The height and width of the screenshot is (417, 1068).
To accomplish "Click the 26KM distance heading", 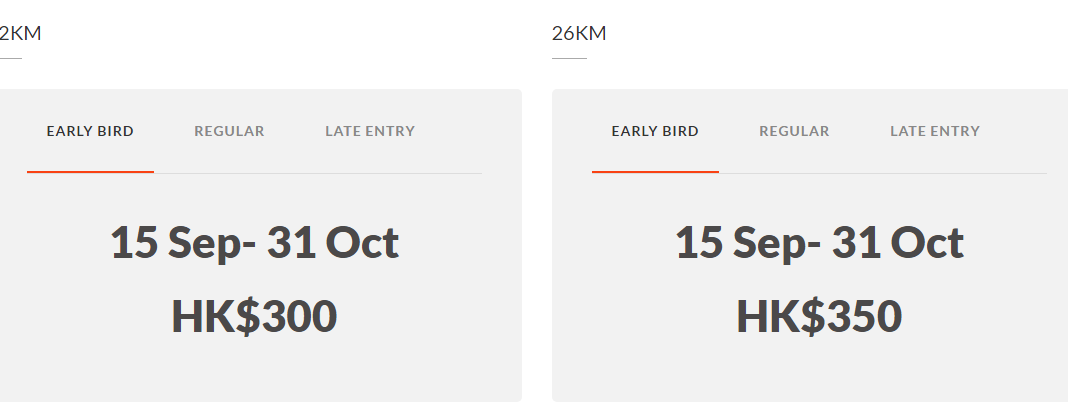I will pos(579,34).
